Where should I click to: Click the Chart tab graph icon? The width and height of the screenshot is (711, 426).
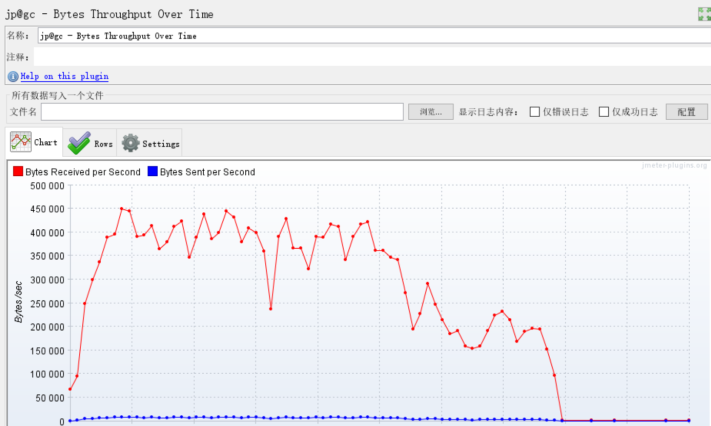pos(21,142)
